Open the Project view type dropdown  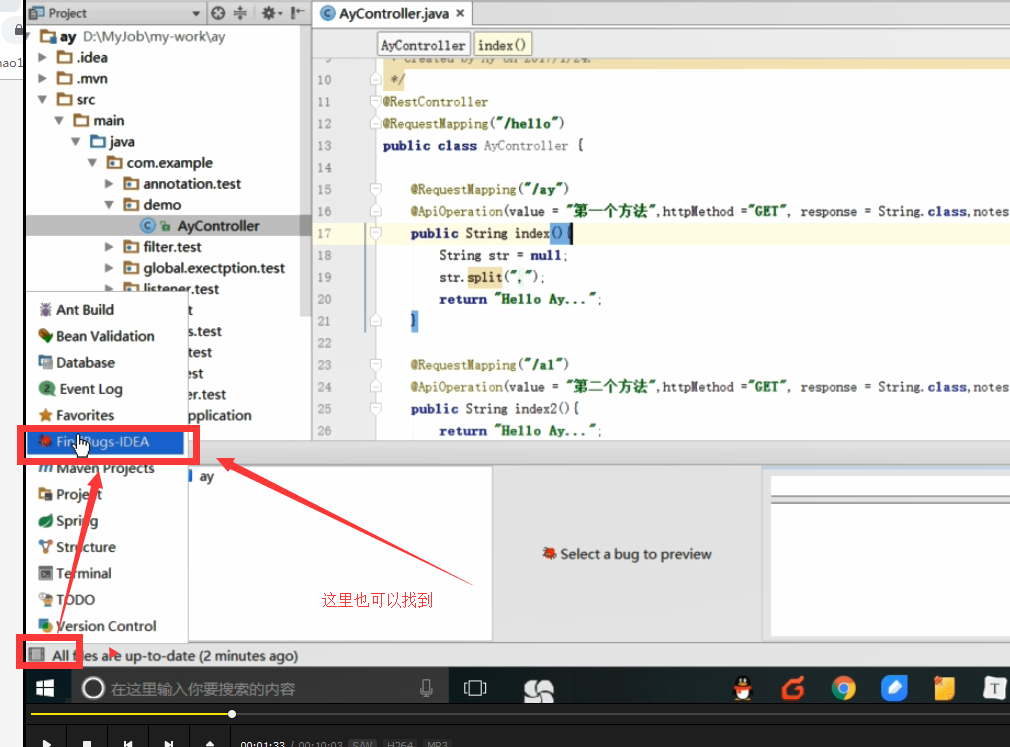[x=196, y=14]
